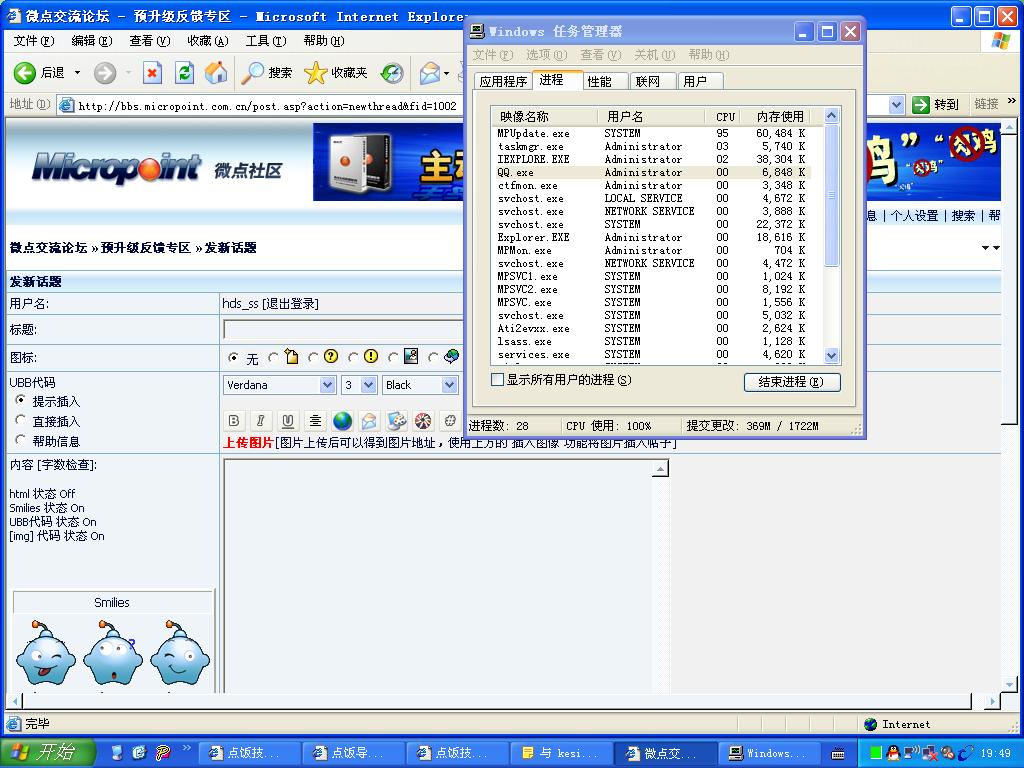This screenshot has width=1024, height=768.
Task: Select the 无 no-icon radio button
Action: click(233, 357)
